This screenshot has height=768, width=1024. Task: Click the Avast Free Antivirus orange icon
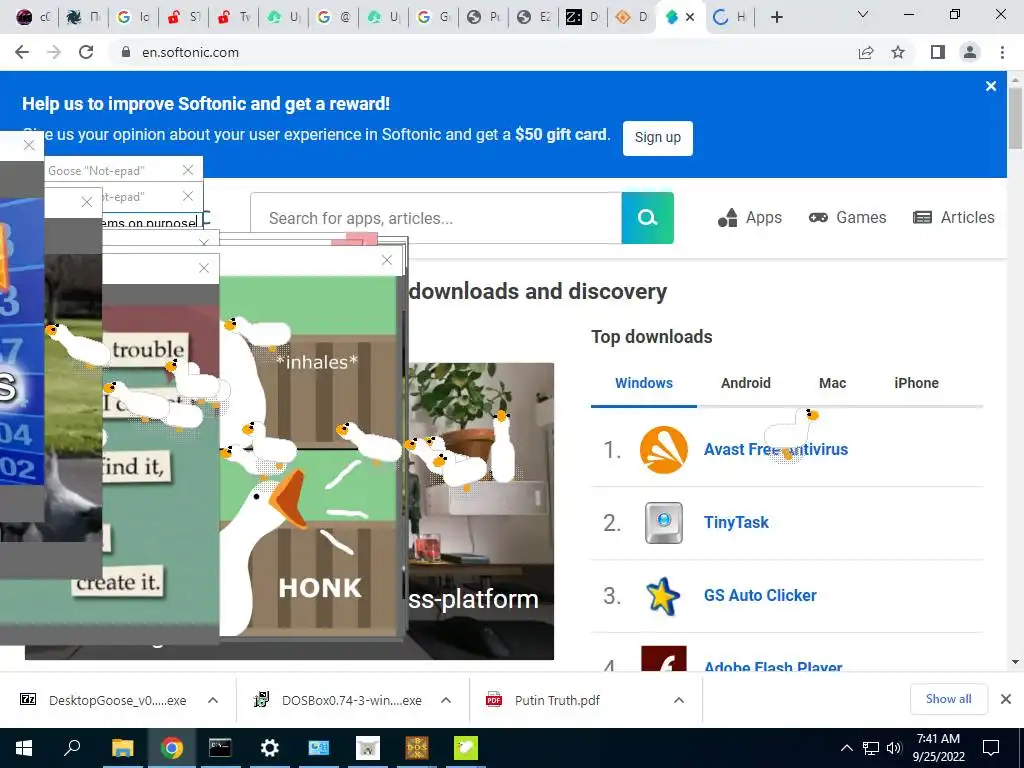pyautogui.click(x=664, y=450)
